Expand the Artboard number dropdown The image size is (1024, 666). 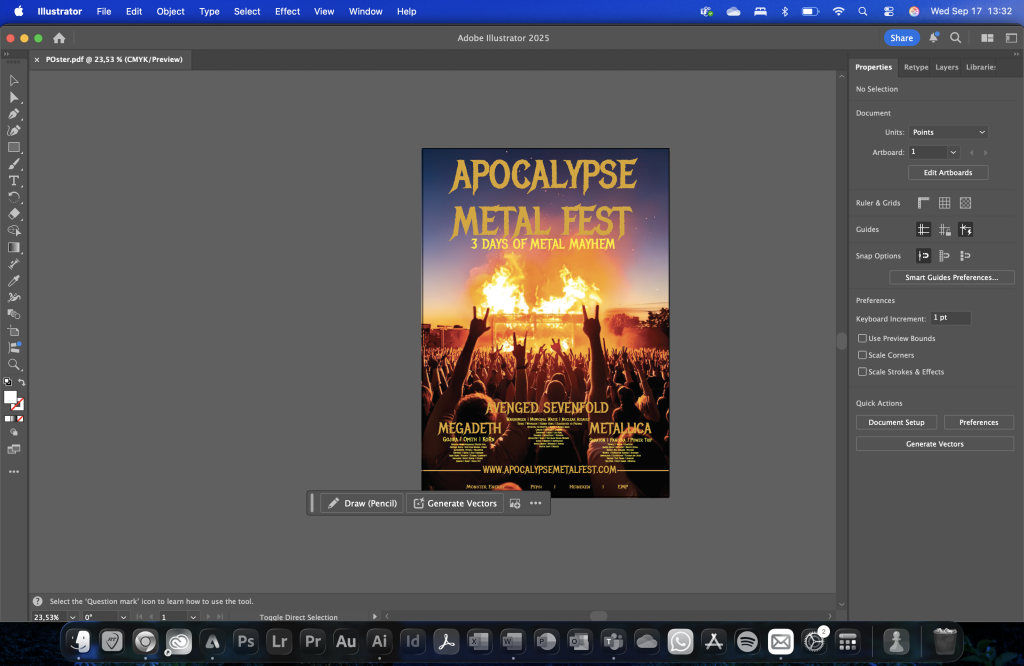(x=953, y=152)
